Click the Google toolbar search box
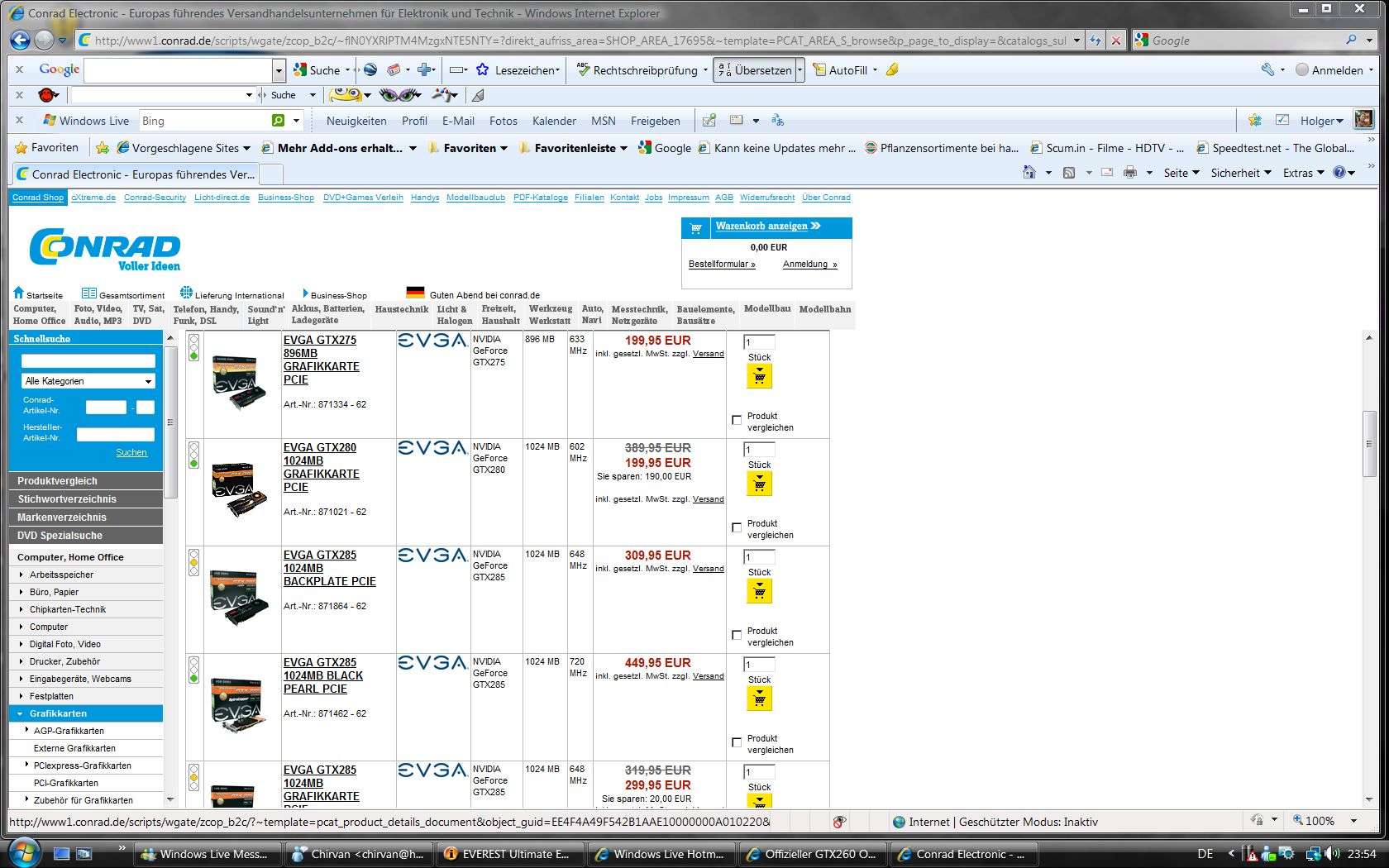 tap(179, 70)
